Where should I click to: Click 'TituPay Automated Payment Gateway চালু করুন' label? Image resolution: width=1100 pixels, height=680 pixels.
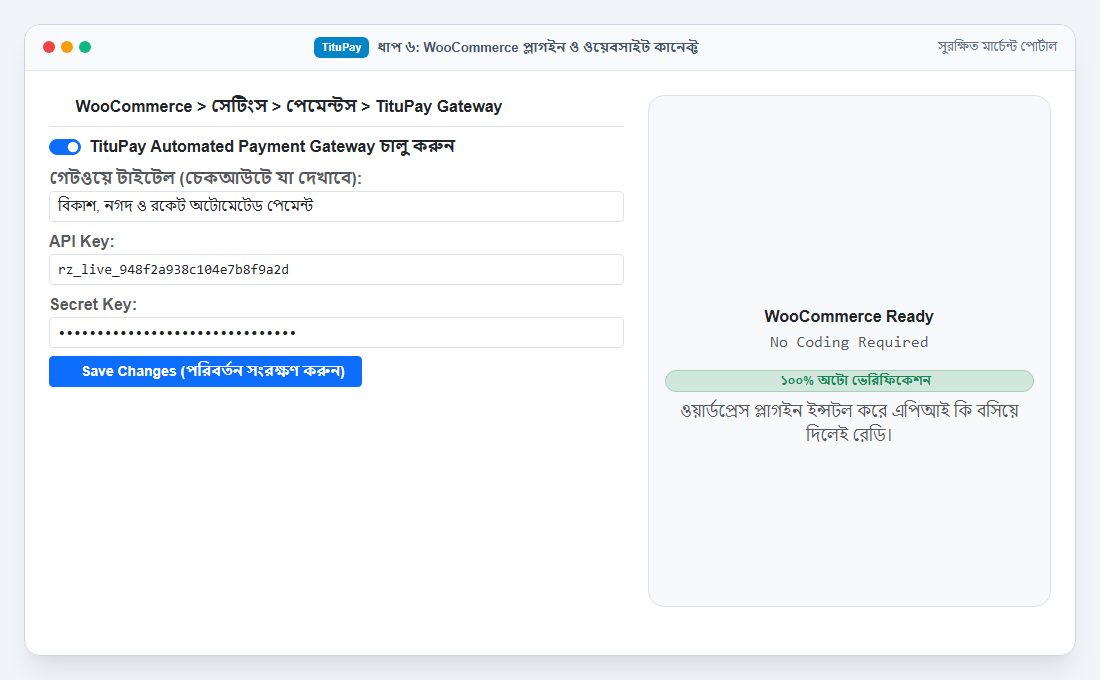[x=272, y=147]
